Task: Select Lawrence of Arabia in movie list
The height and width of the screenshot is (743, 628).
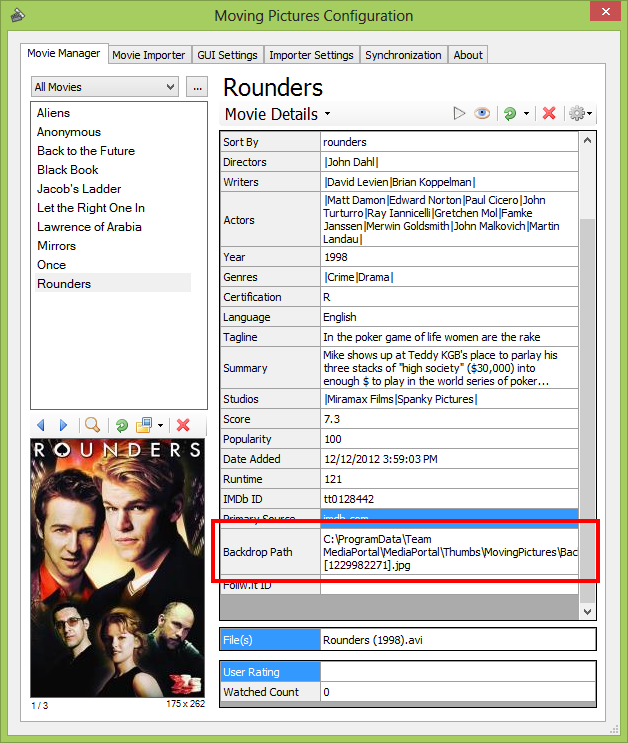Action: [x=89, y=227]
